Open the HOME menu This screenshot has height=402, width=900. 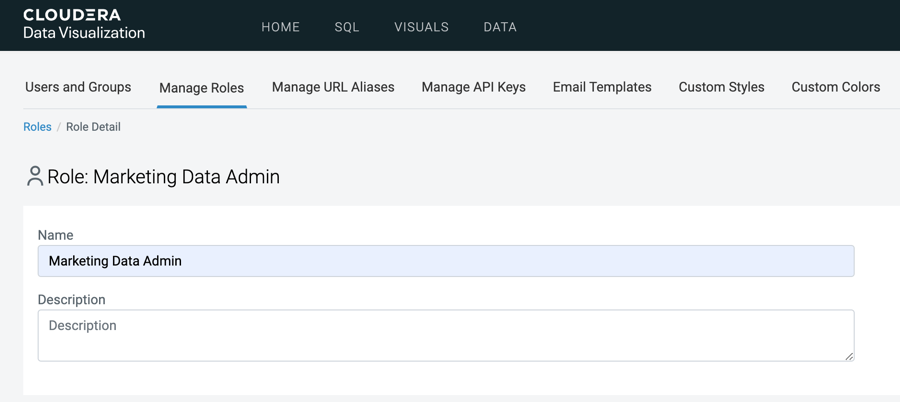pos(280,27)
